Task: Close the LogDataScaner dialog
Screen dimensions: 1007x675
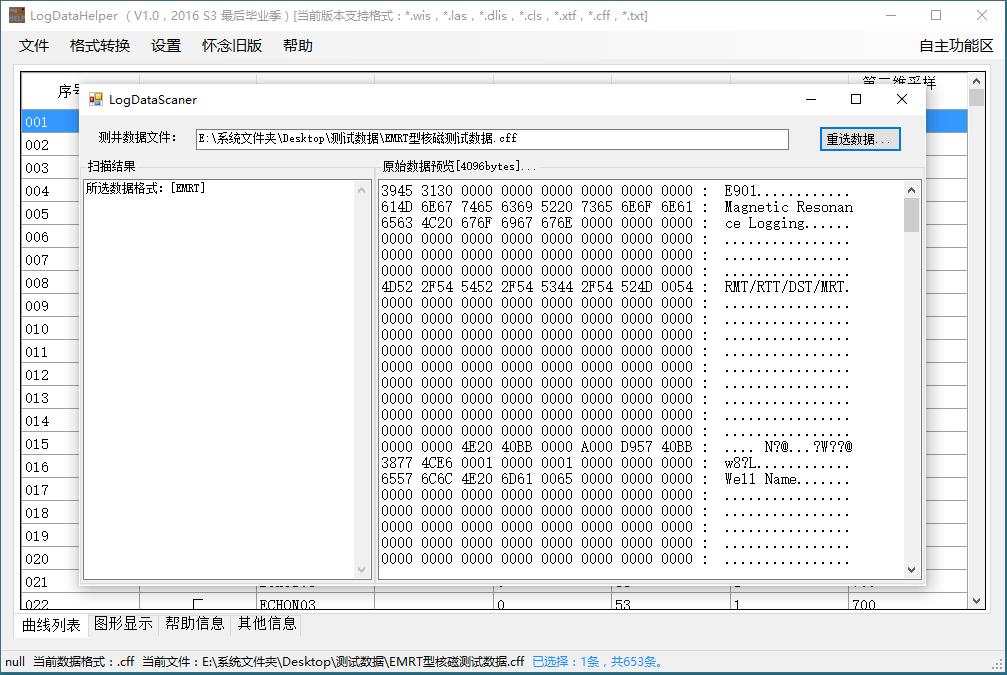Action: (901, 99)
